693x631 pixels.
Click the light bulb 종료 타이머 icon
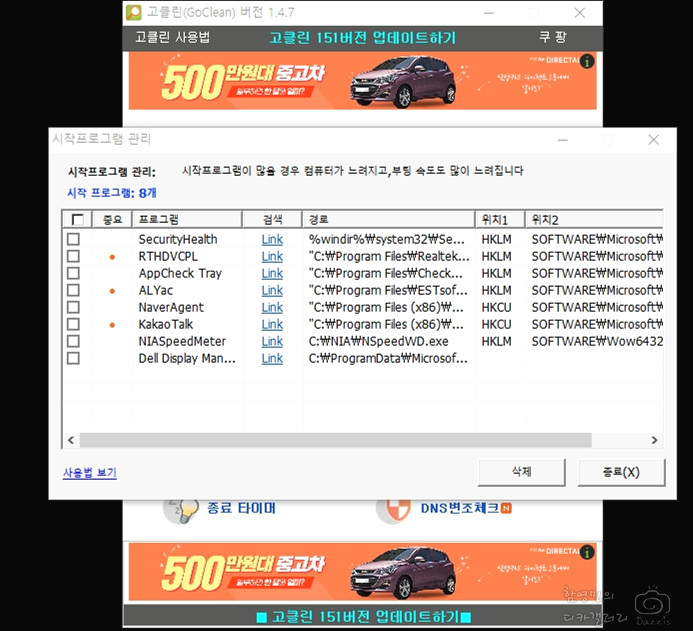tap(180, 512)
